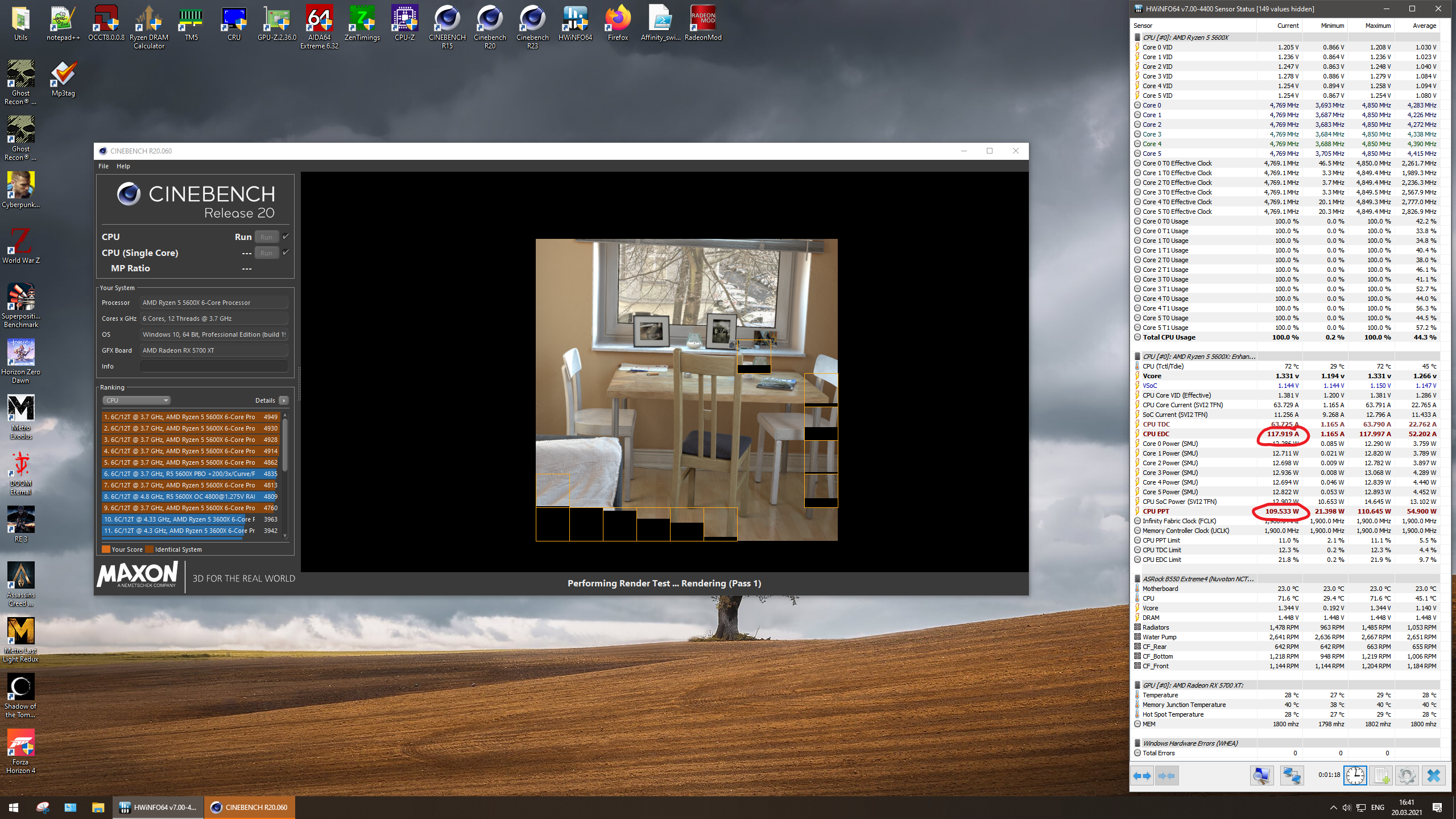Expand the ranking Details arrow
The image size is (1456, 819).
click(x=284, y=400)
